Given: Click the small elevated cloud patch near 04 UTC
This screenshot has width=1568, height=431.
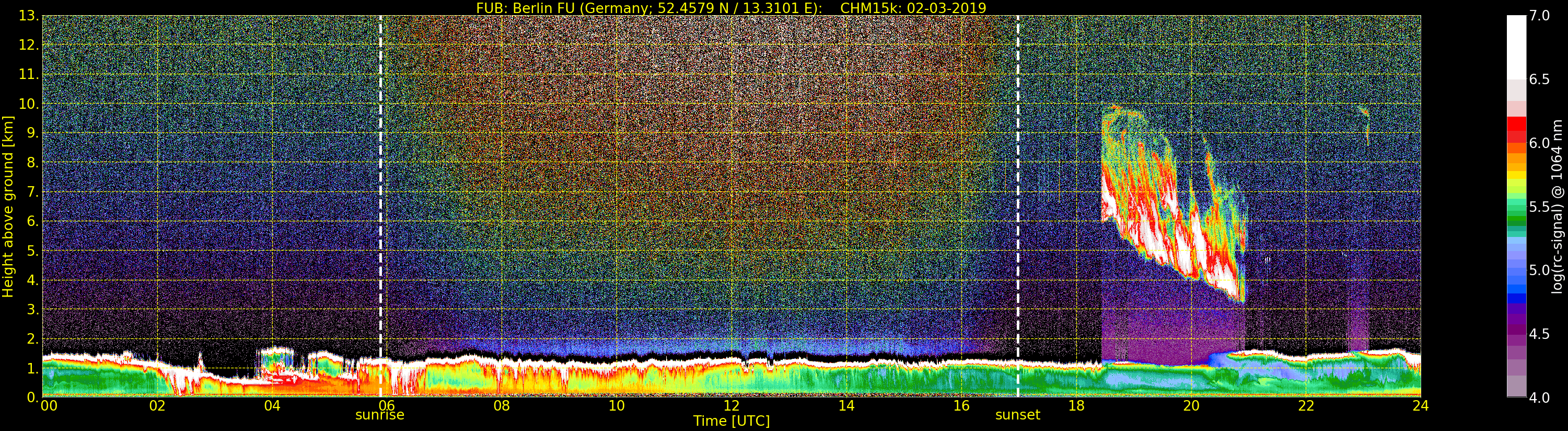Looking at the screenshot, I should (x=276, y=360).
